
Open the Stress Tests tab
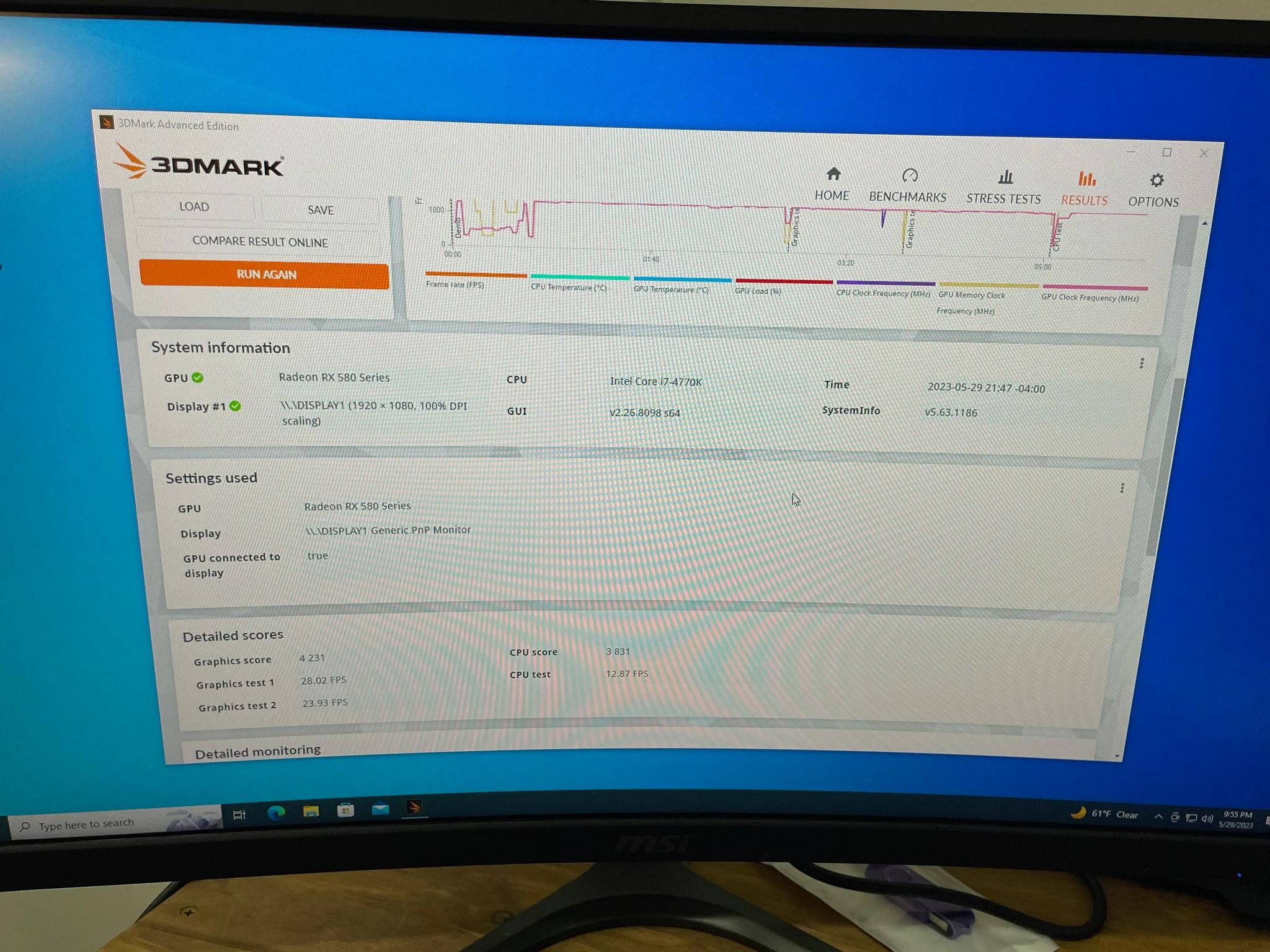coord(1003,188)
